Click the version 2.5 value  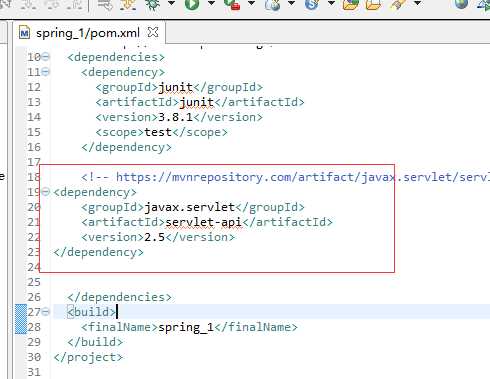154,237
